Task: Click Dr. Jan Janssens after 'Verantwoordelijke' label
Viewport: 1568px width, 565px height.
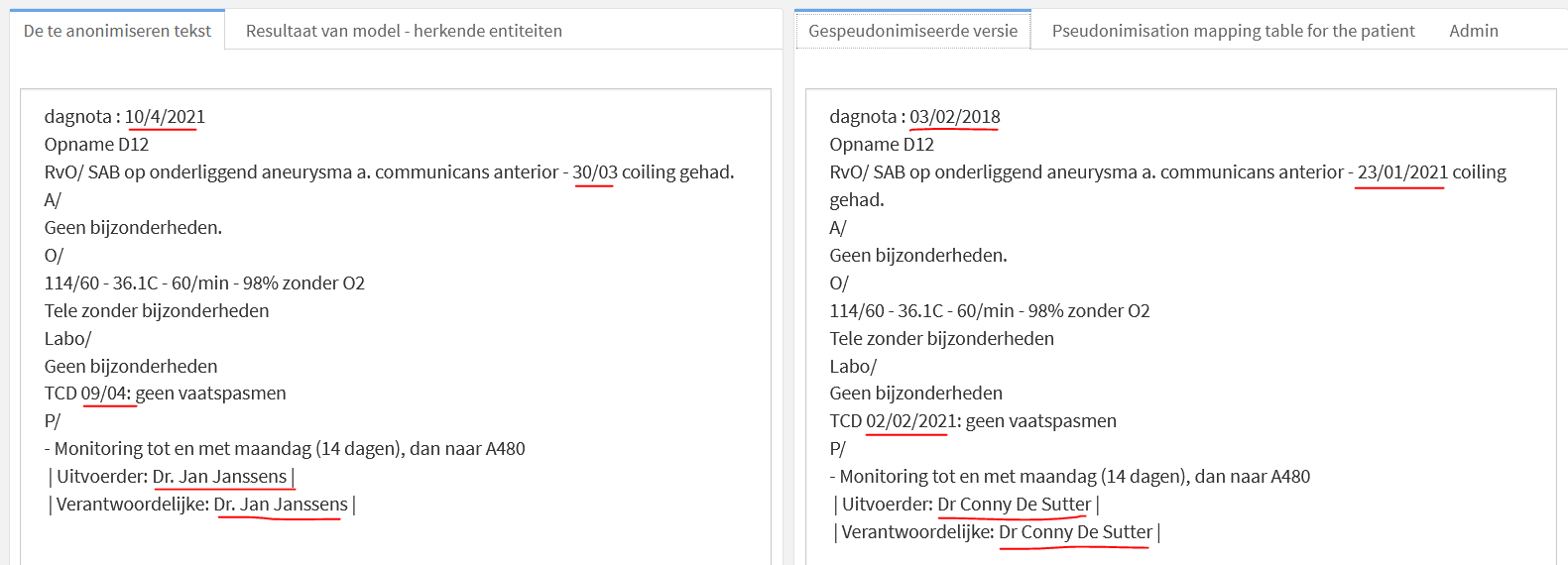Action: pos(281,505)
